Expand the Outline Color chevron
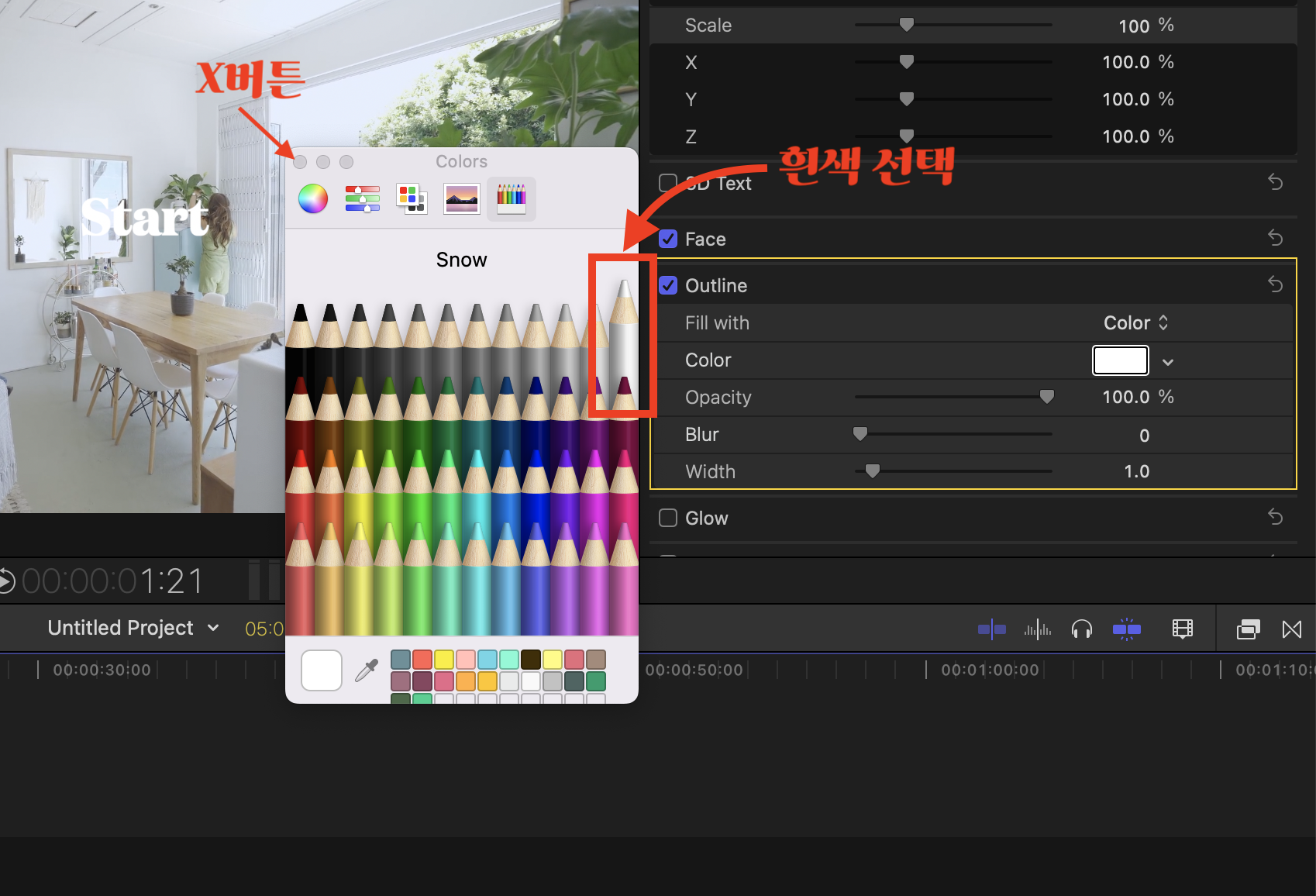Screen dimensions: 1316x896 point(1168,362)
